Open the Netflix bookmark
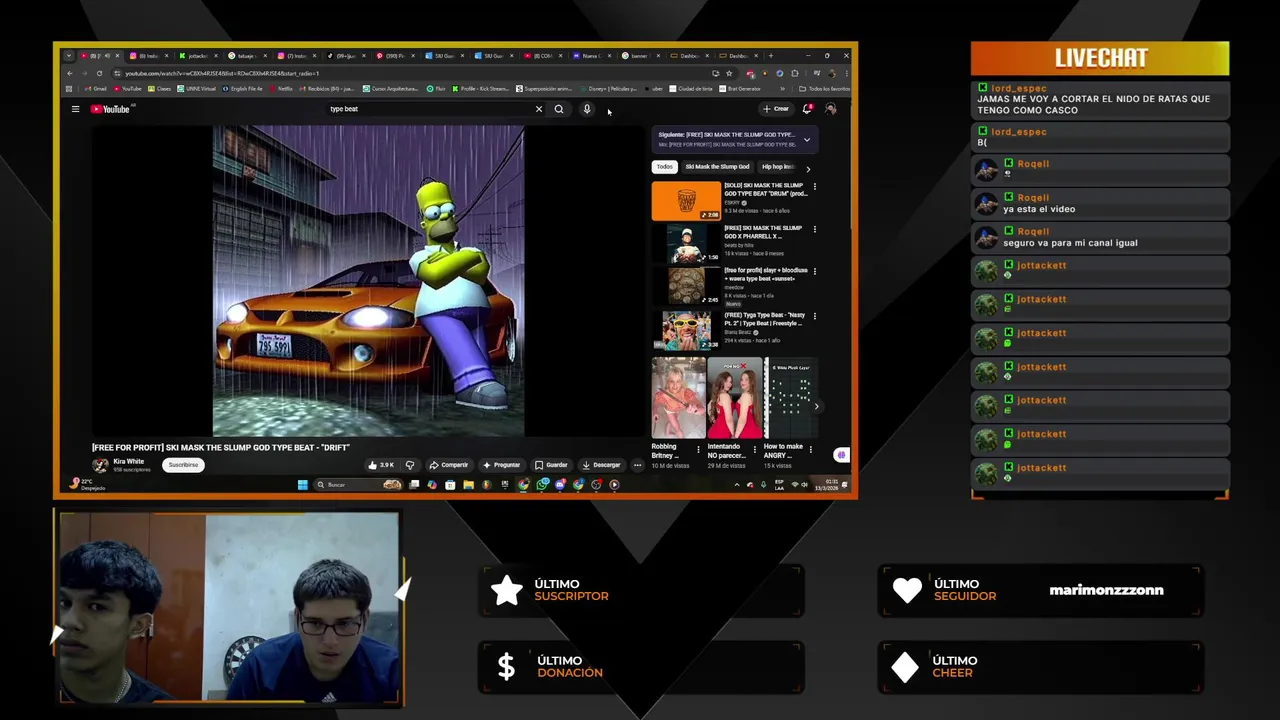 tap(281, 89)
